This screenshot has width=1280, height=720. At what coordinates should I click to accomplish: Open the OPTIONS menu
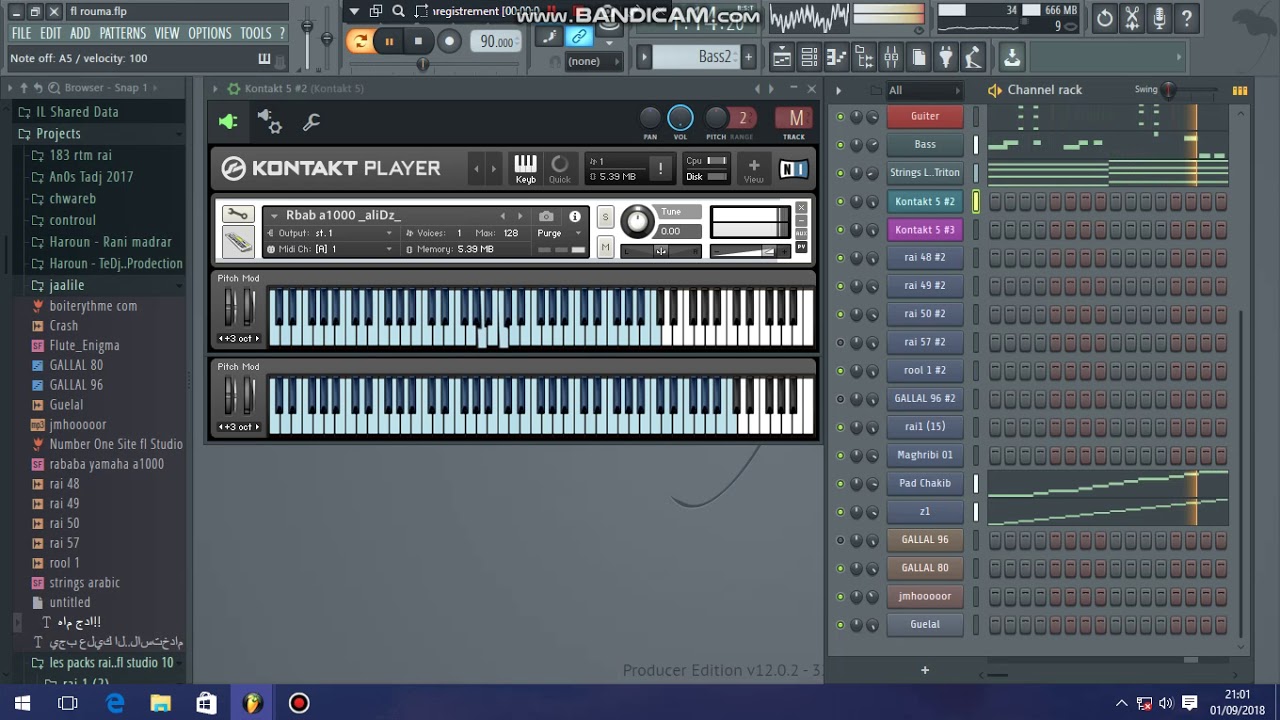point(210,33)
